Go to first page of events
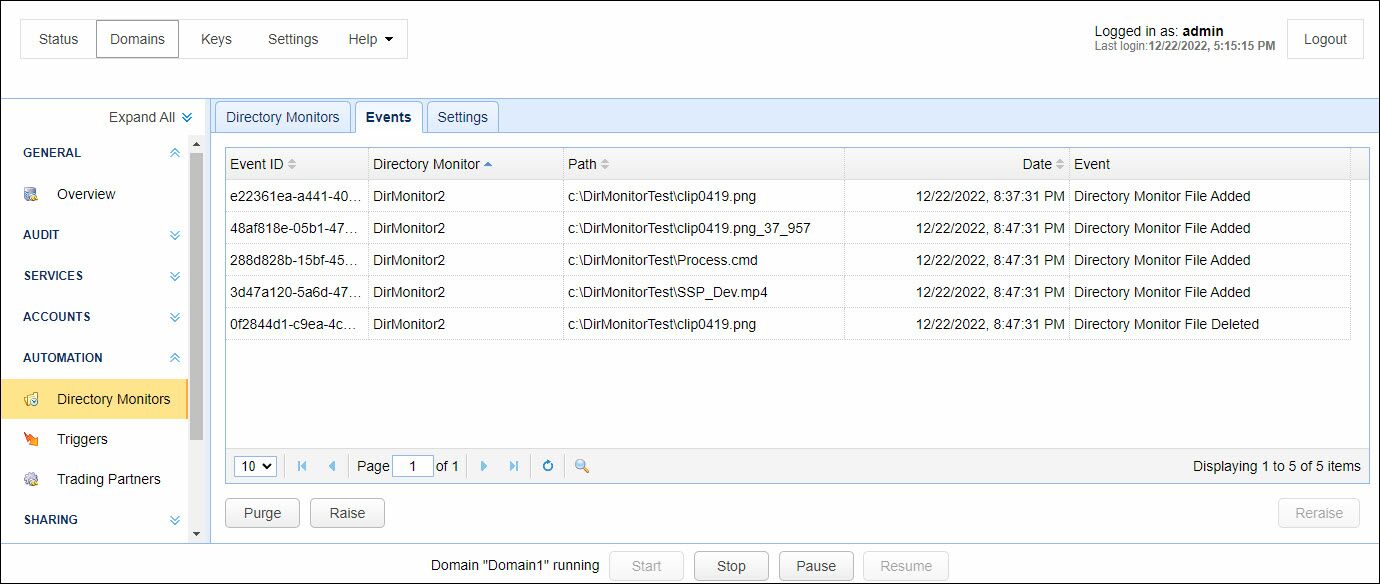1380x584 pixels. (302, 466)
